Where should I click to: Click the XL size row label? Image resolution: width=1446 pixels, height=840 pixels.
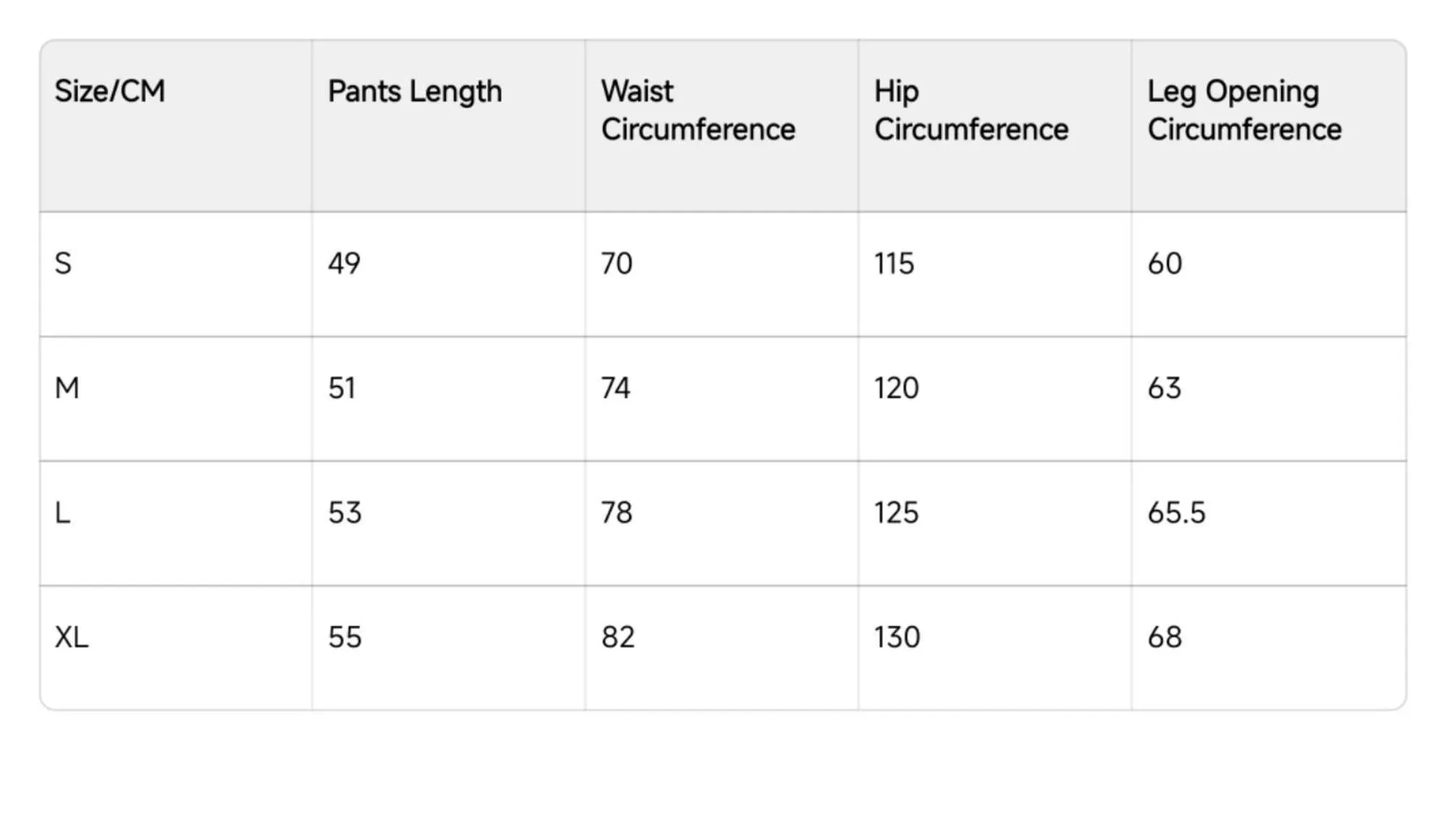(72, 638)
